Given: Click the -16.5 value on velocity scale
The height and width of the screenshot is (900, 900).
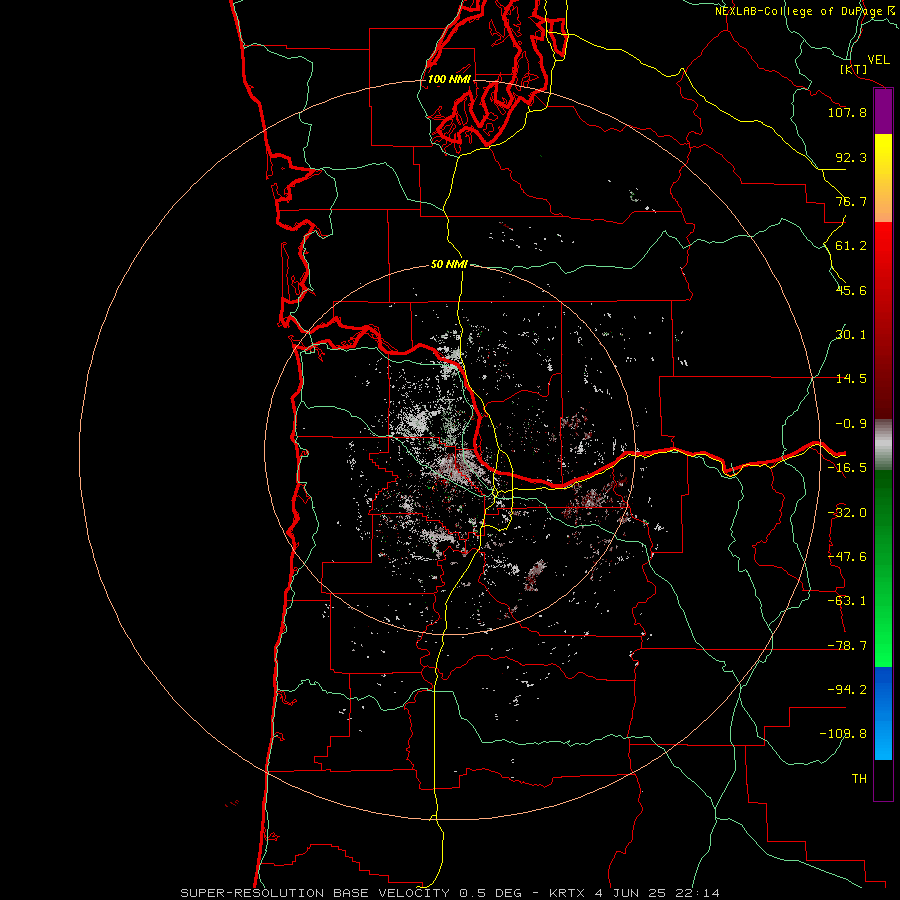Looking at the screenshot, I should click(x=847, y=468).
